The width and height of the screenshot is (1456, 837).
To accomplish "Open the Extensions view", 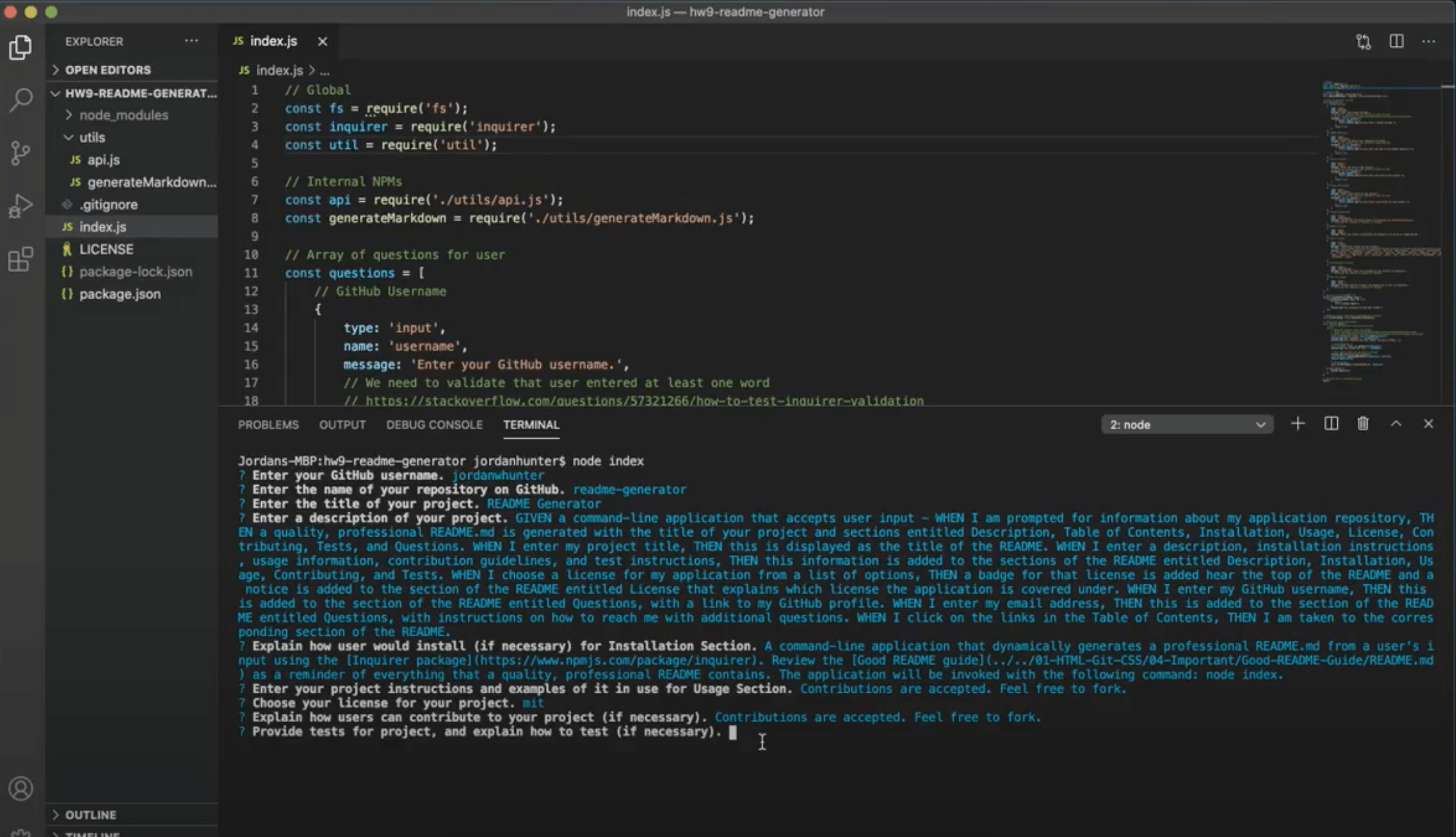I will pos(21,260).
